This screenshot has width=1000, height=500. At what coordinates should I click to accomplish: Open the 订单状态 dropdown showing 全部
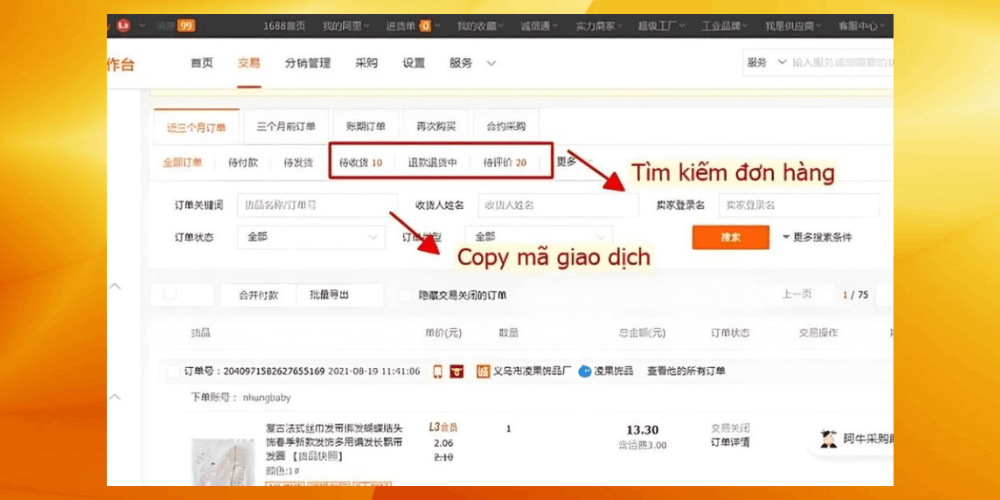click(x=310, y=237)
